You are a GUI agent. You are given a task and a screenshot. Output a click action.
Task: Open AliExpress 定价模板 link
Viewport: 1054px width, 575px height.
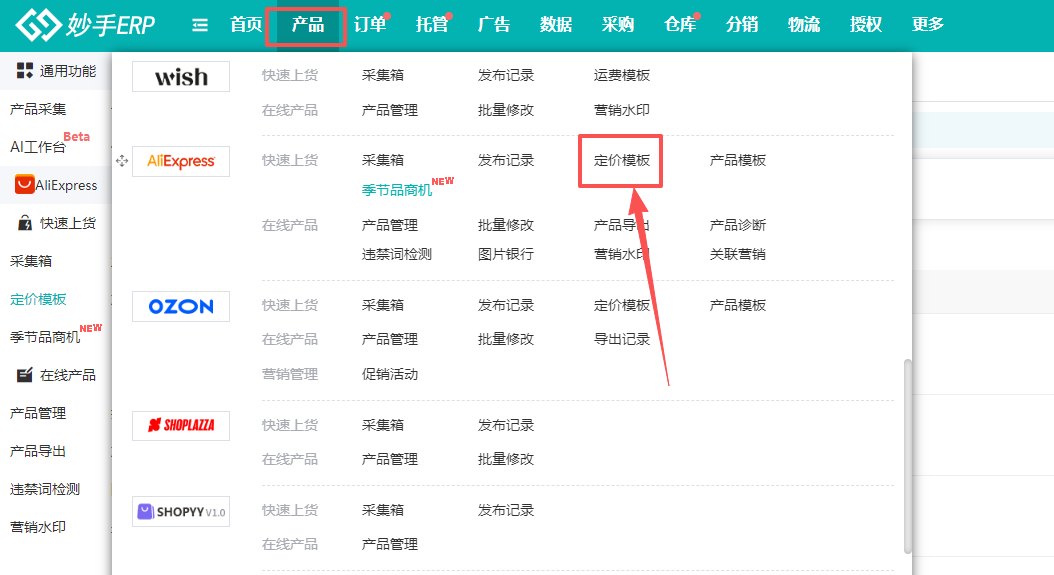[x=622, y=160]
